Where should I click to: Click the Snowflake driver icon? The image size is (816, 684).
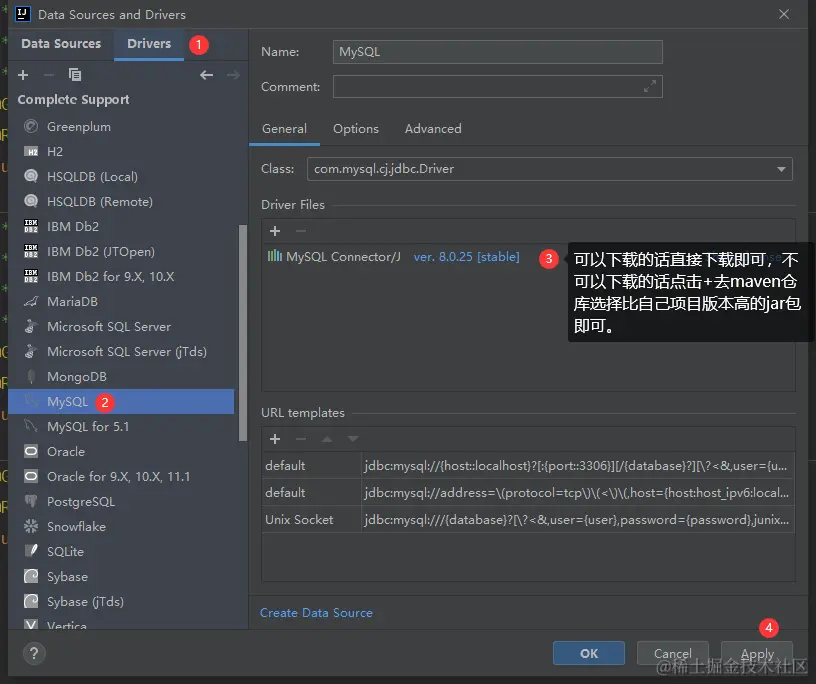[x=31, y=526]
